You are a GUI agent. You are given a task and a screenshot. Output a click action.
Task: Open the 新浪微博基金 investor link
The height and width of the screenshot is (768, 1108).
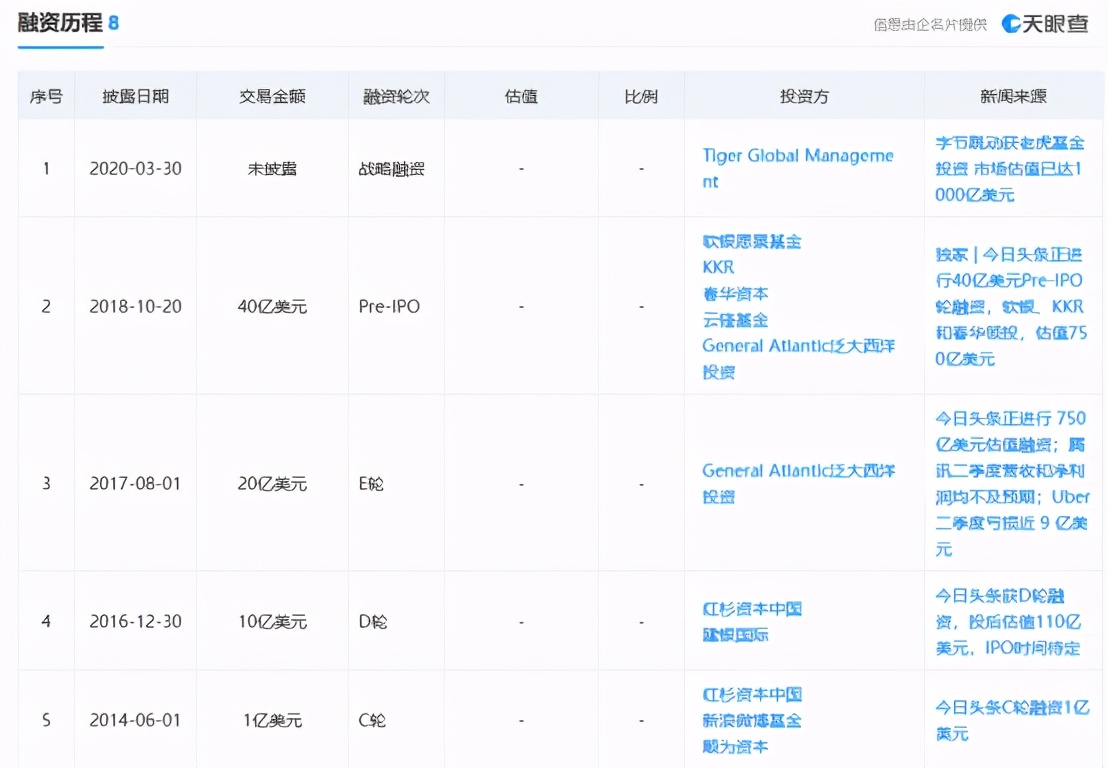tap(752, 721)
